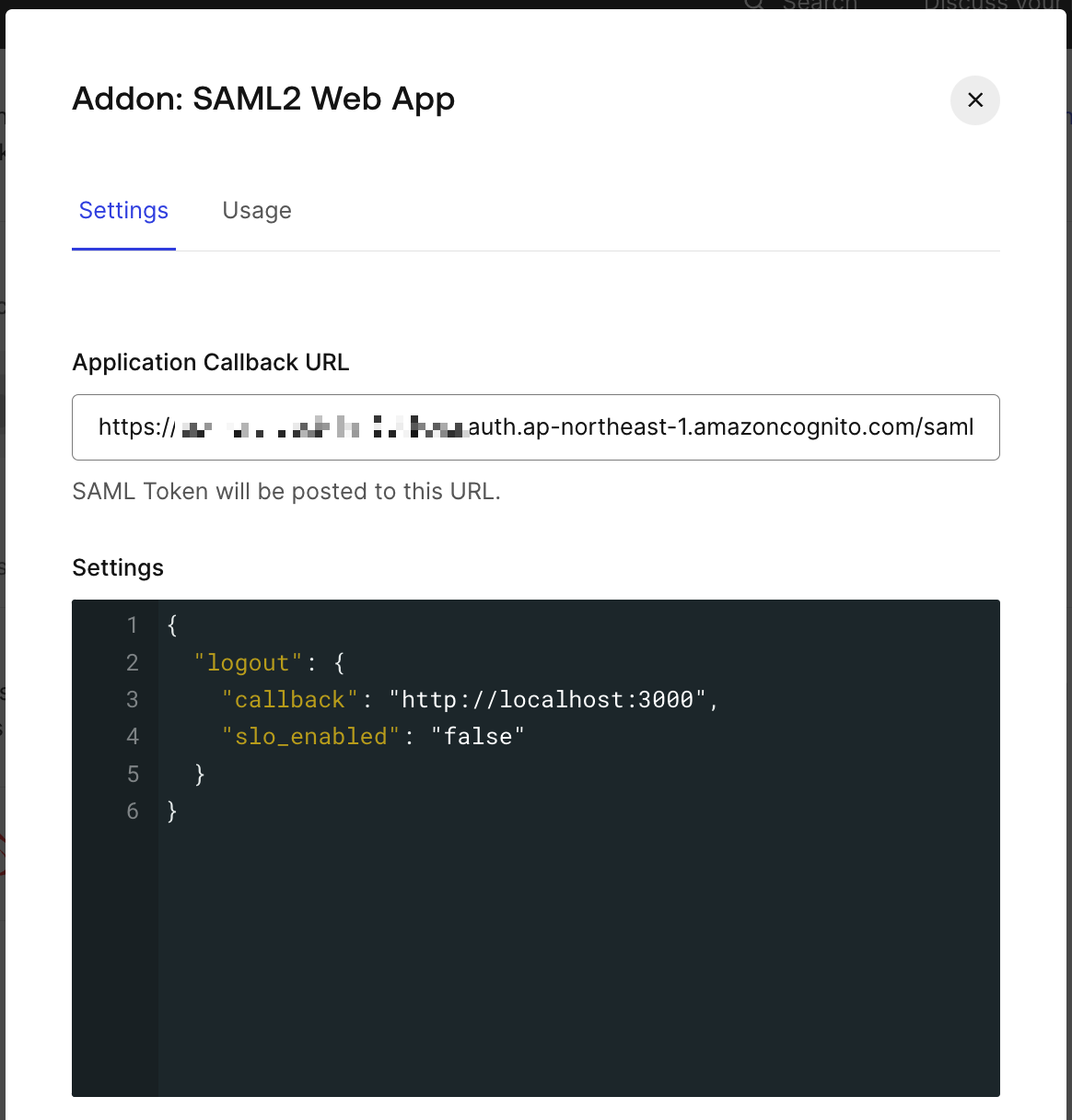Click the "false" value in the JSON
Screen dimensions: 1072x1120
pos(477,737)
